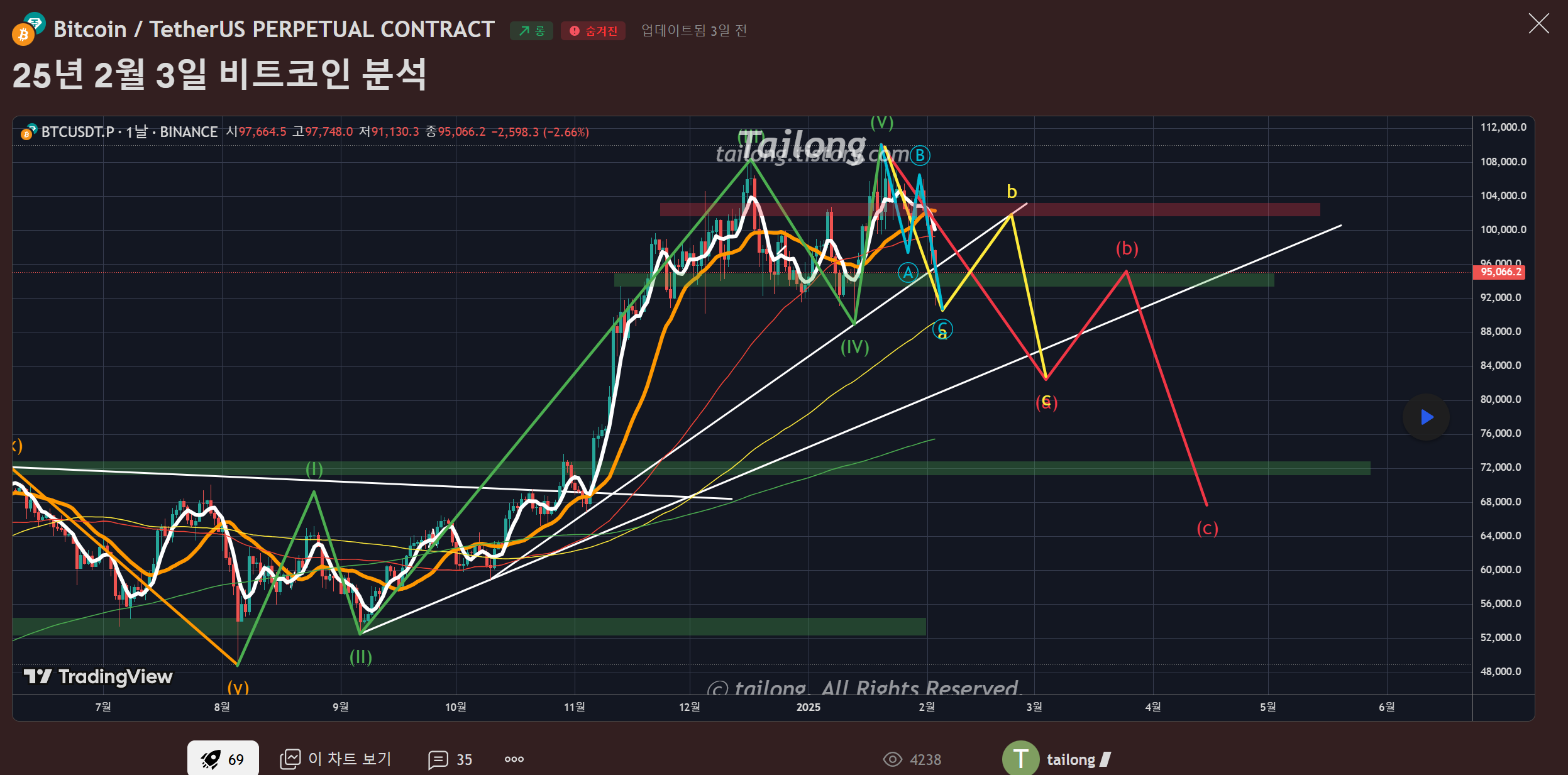Open the tailong author profile link
This screenshot has height=775, width=1568.
pyautogui.click(x=1071, y=759)
